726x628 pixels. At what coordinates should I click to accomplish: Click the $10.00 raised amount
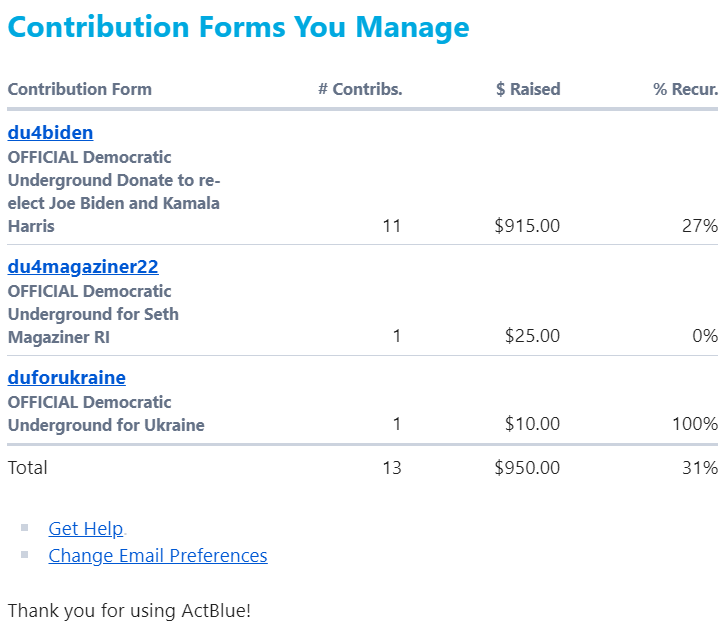tap(532, 425)
